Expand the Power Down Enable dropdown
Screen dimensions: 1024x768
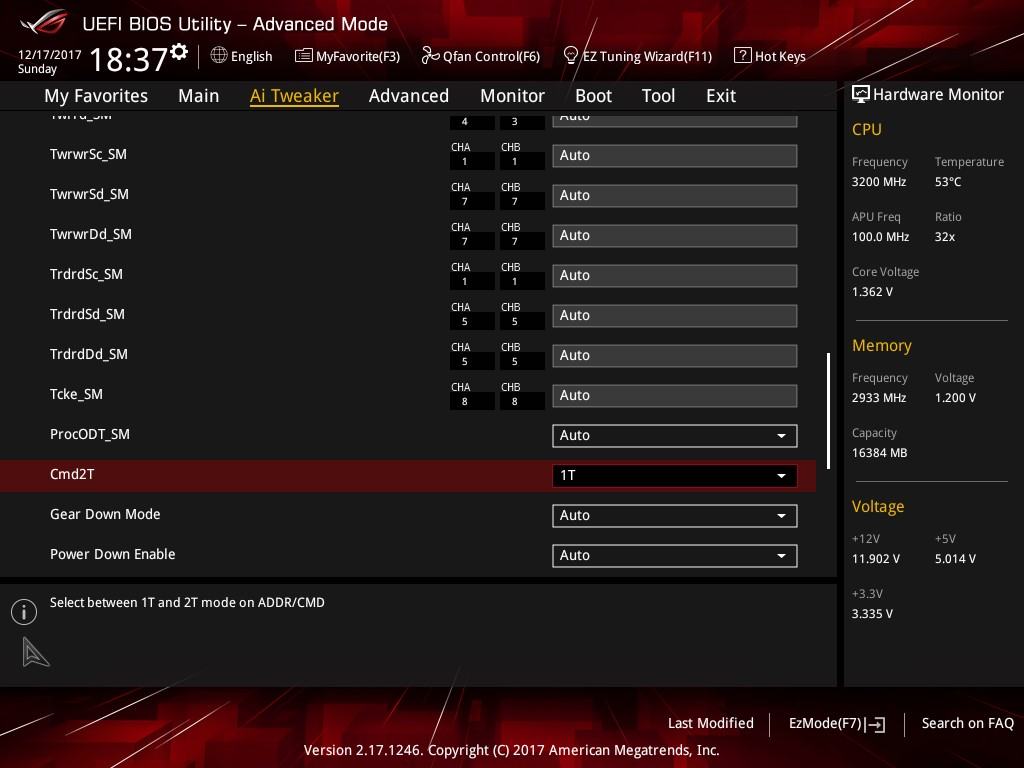click(x=675, y=556)
